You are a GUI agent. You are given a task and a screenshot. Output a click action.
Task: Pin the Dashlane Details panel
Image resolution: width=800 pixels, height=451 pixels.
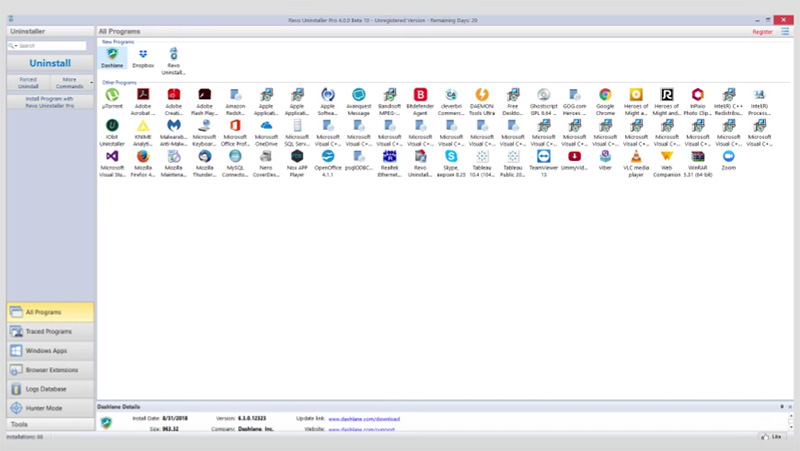(782, 407)
